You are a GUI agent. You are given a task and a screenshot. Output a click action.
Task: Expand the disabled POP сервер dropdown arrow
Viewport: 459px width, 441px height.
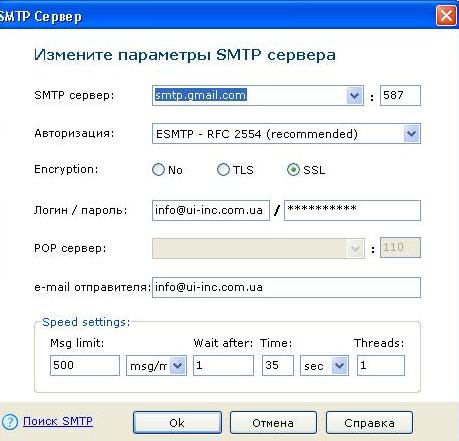(x=355, y=248)
